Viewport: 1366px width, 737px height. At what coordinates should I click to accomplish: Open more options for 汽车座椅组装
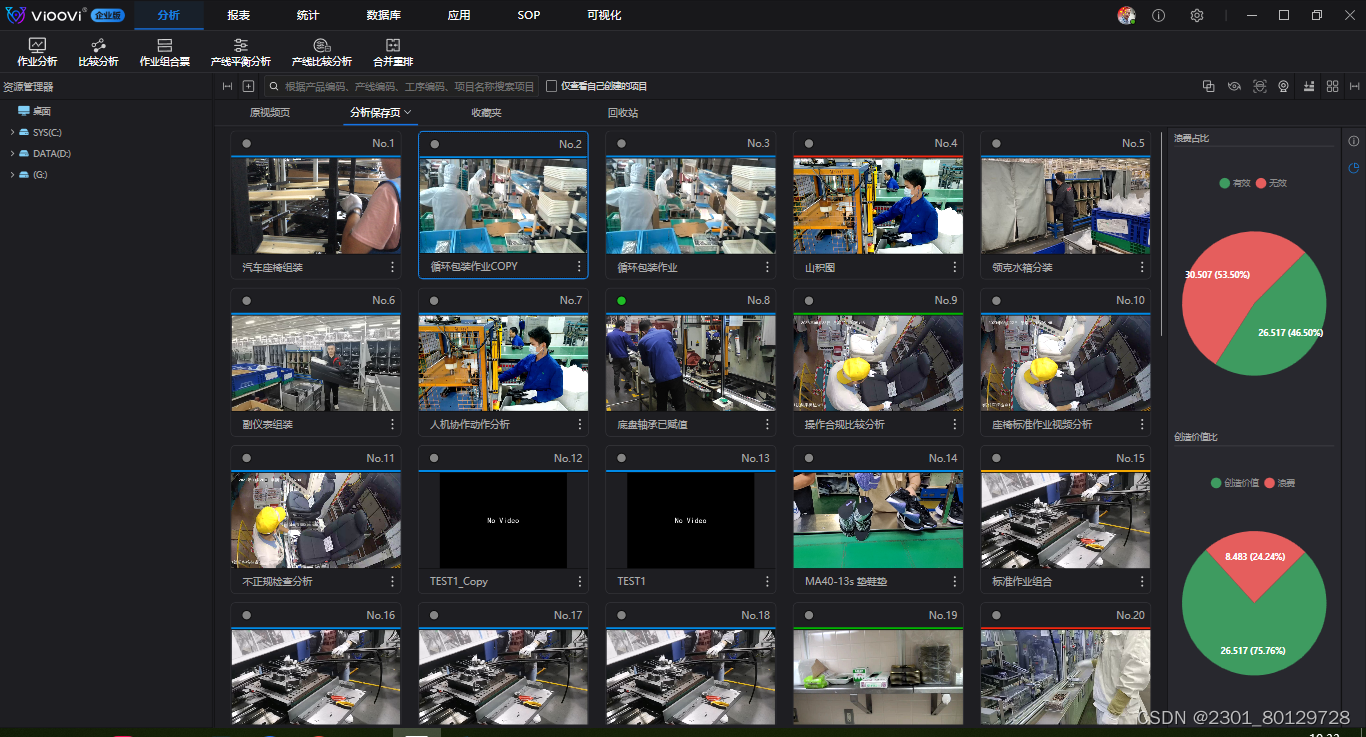392,267
